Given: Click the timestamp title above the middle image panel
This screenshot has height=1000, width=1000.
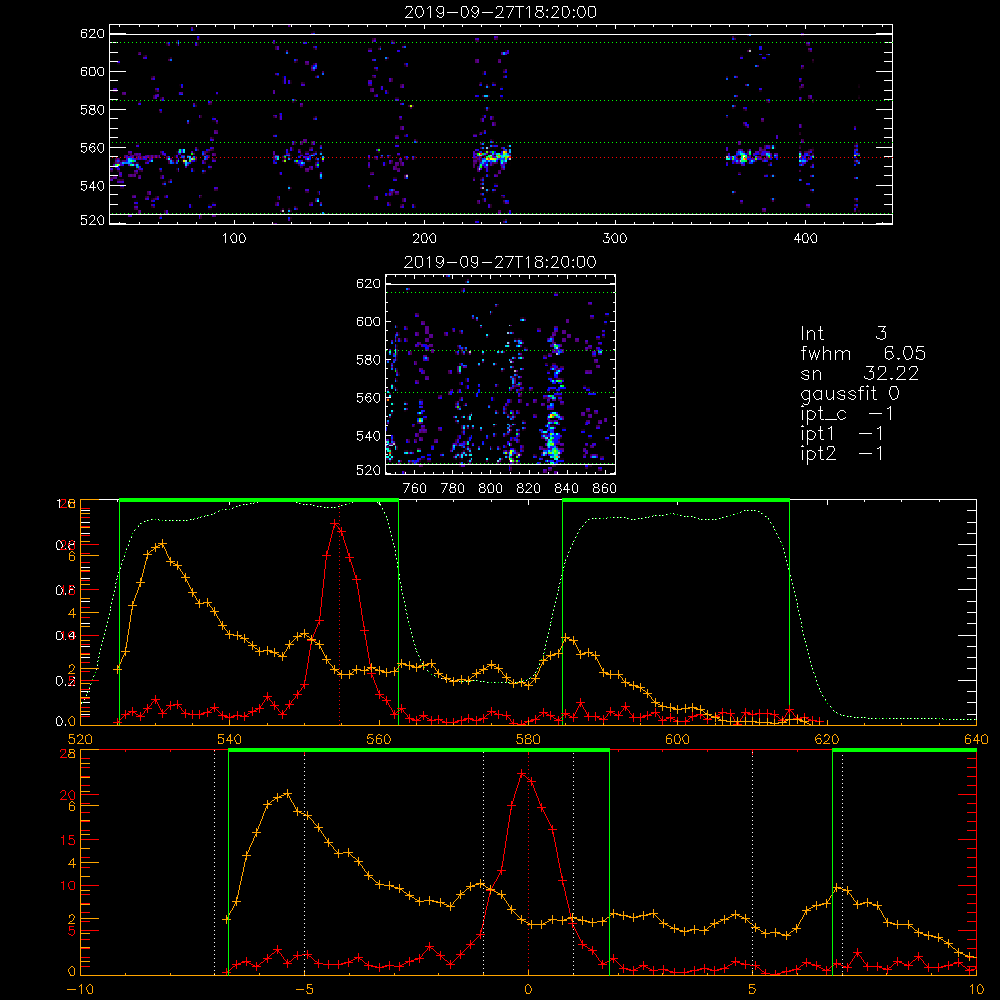Looking at the screenshot, I should [500, 262].
